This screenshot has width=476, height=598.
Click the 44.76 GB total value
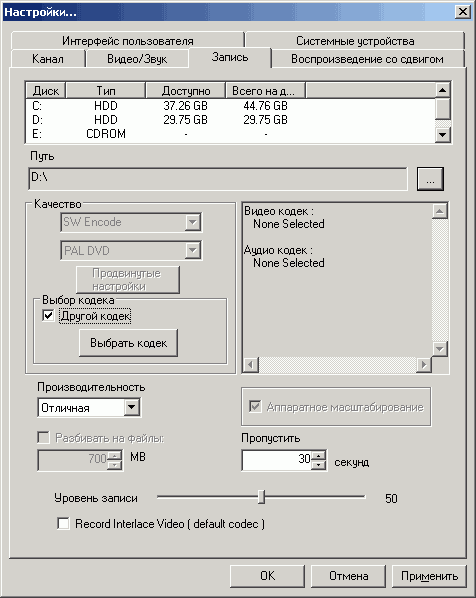265,106
